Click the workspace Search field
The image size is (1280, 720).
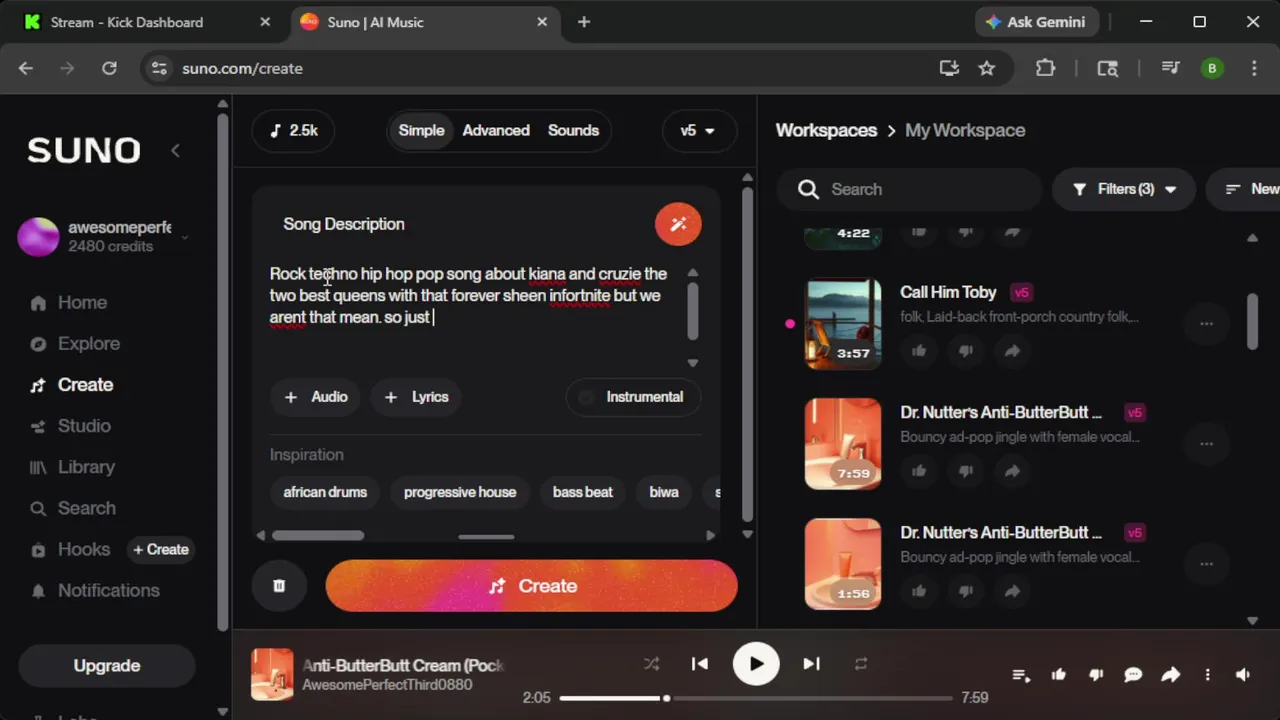[910, 189]
